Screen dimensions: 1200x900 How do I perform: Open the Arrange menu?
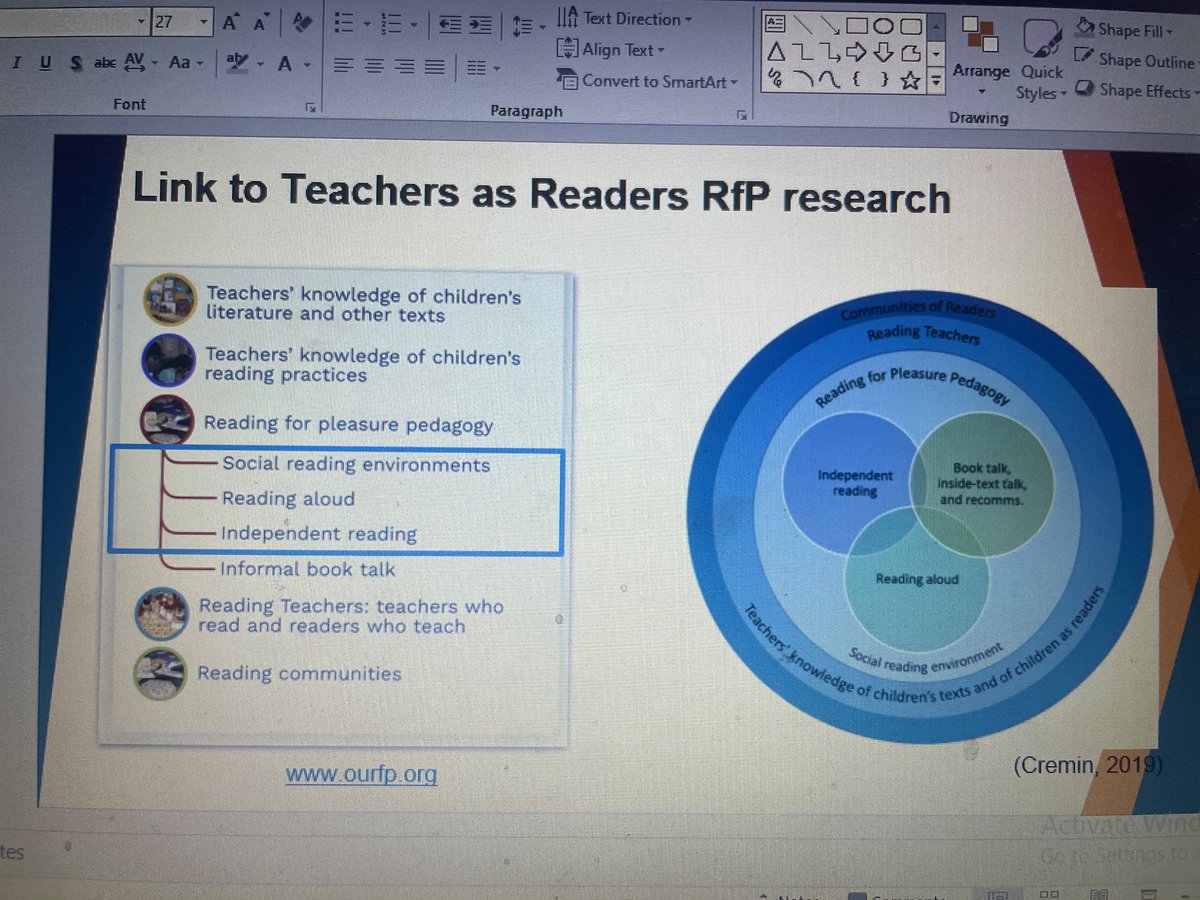tap(981, 54)
